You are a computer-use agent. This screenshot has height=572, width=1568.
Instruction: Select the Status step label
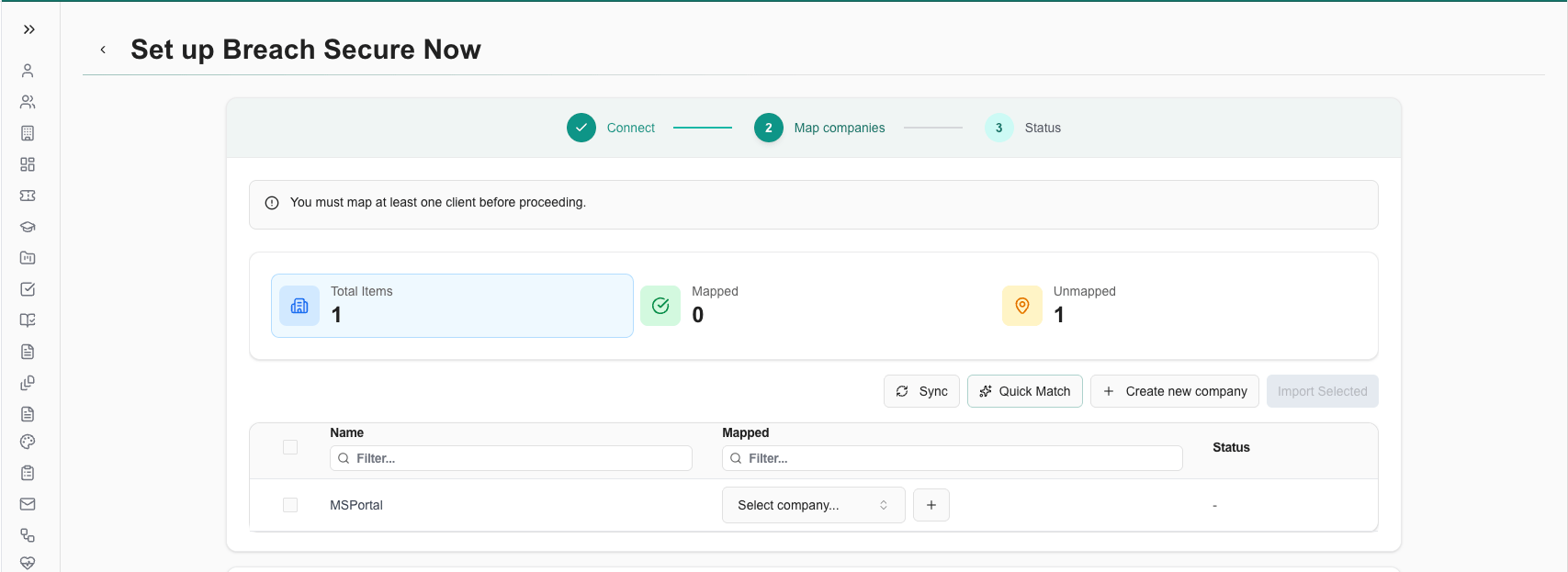[1043, 128]
